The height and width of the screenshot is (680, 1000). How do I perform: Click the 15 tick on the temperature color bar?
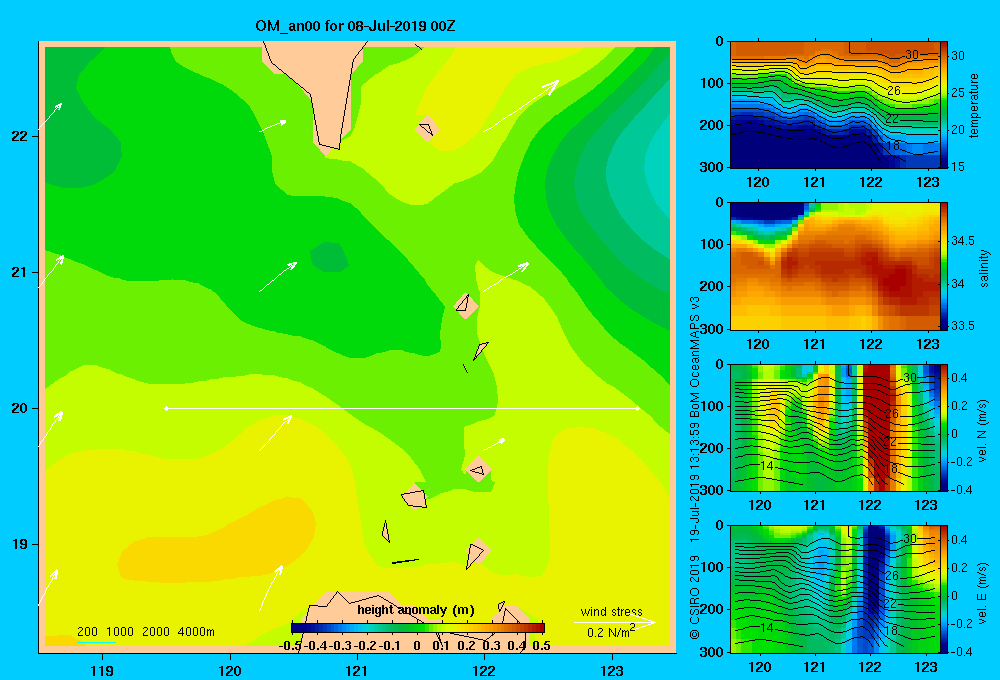pos(958,166)
